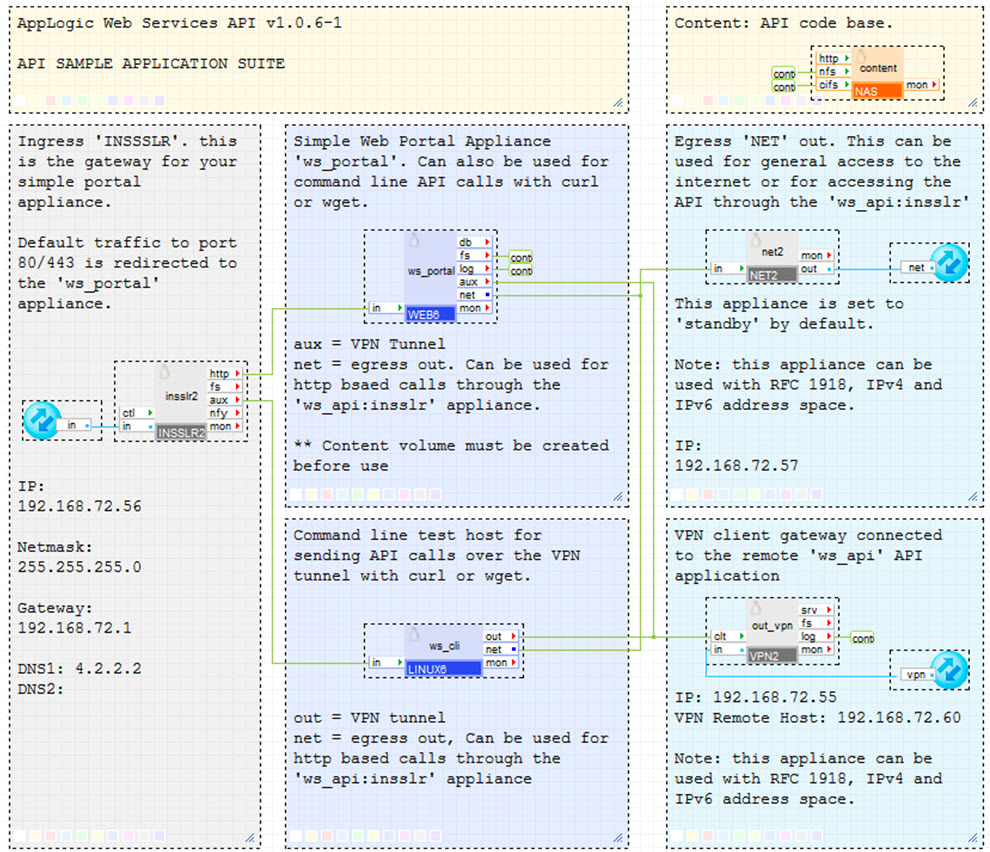Select the content NAS appliance
Screen dimensions: 990x852
point(877,72)
